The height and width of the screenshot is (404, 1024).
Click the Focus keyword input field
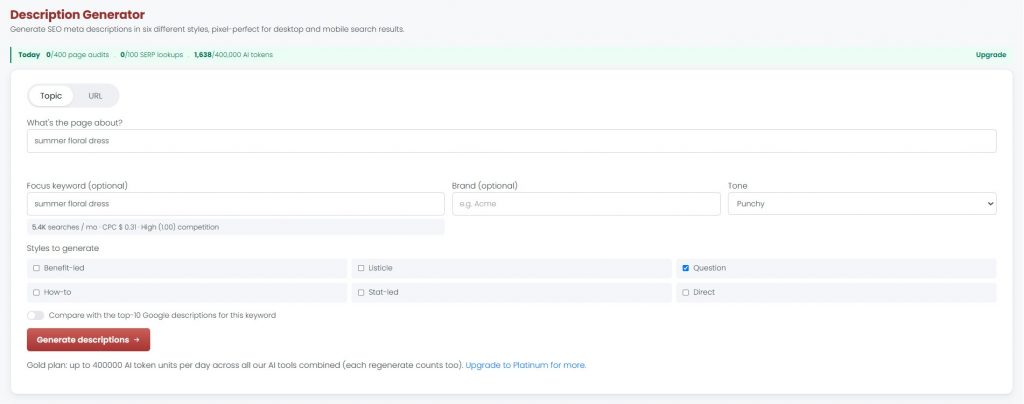click(x=235, y=204)
